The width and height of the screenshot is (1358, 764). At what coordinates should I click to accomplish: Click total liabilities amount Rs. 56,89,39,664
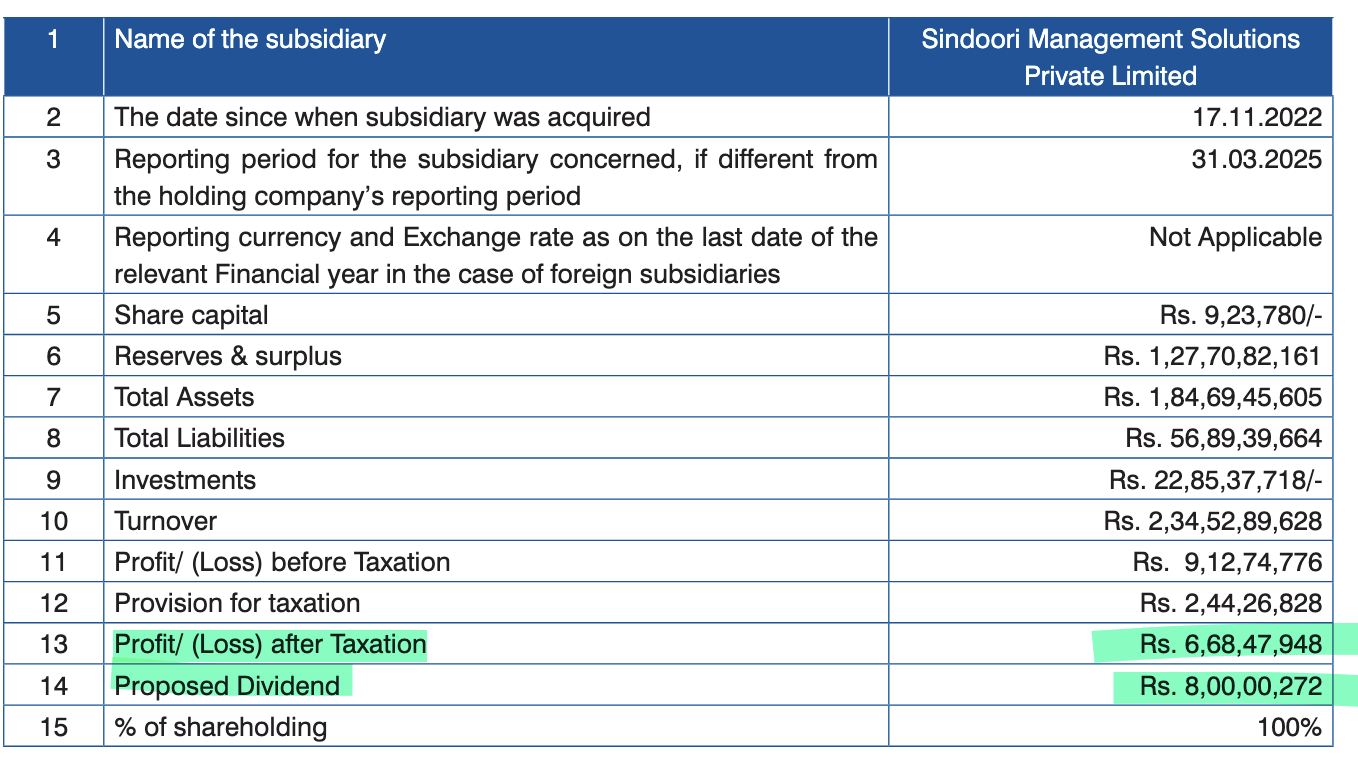(x=1223, y=439)
